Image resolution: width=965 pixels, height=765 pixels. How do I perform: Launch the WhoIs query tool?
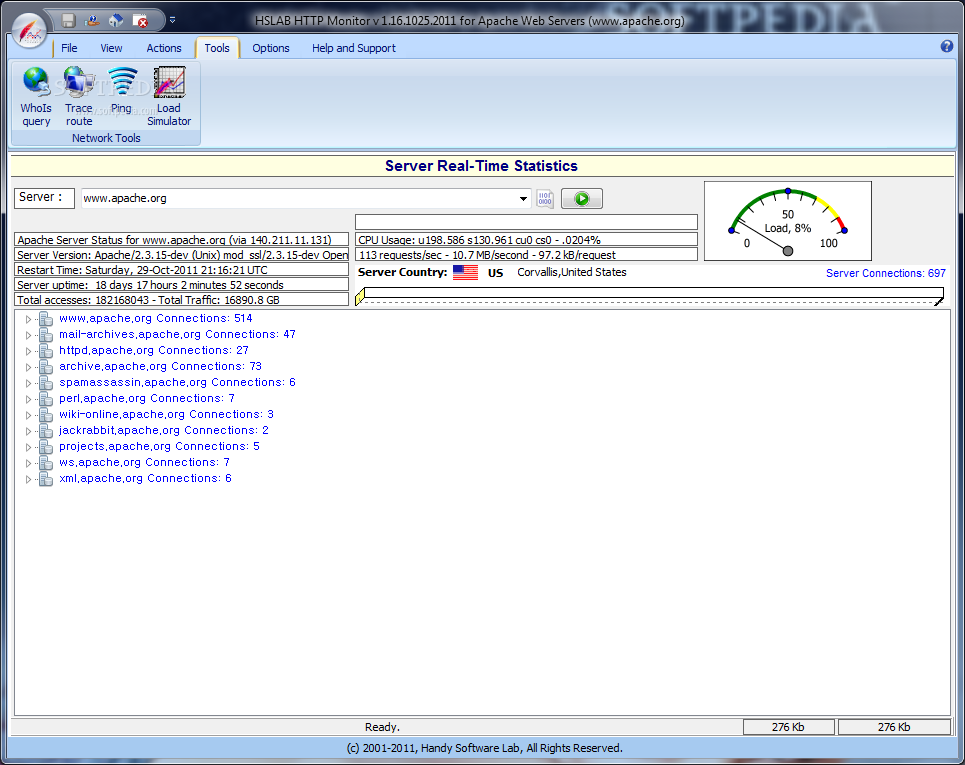point(36,97)
